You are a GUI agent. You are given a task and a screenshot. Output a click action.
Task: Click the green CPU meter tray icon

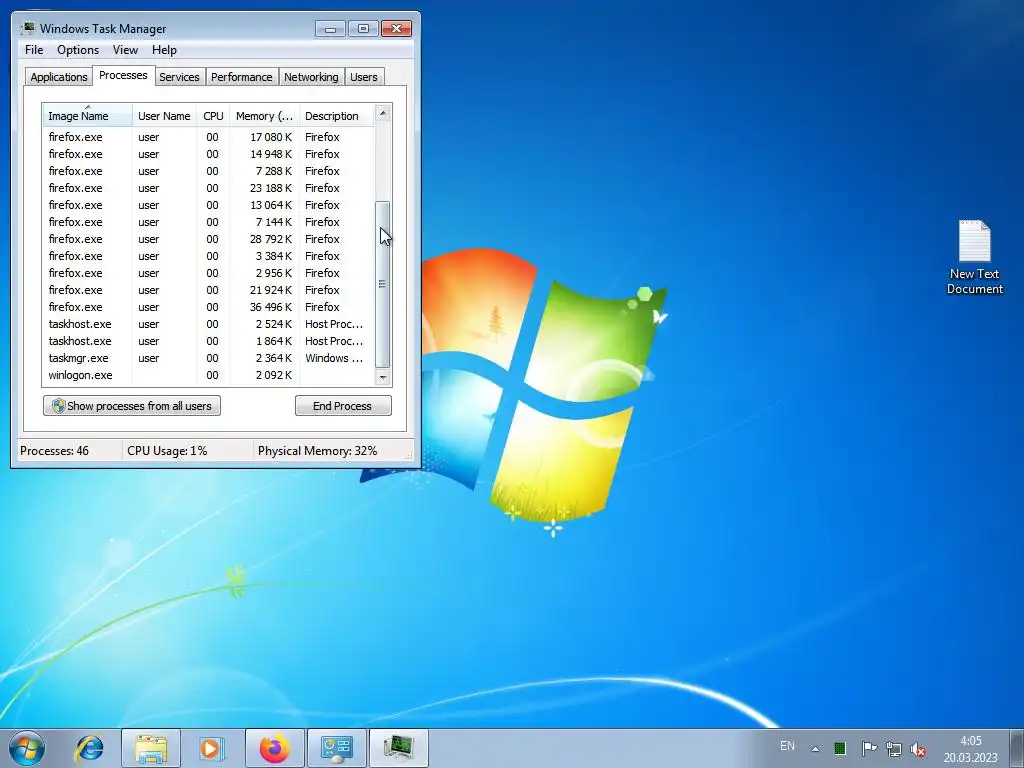840,748
